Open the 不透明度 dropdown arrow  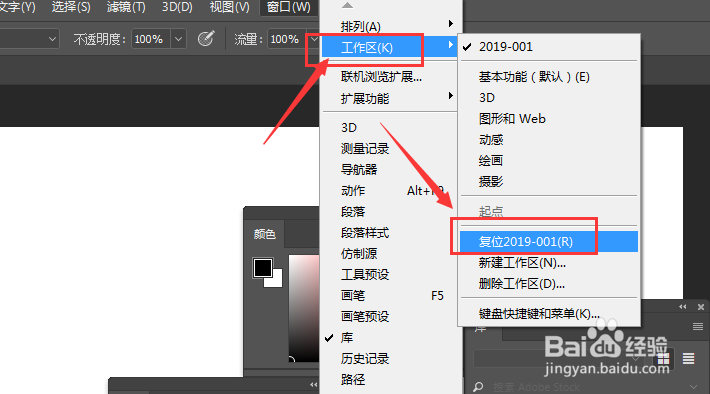[178, 39]
